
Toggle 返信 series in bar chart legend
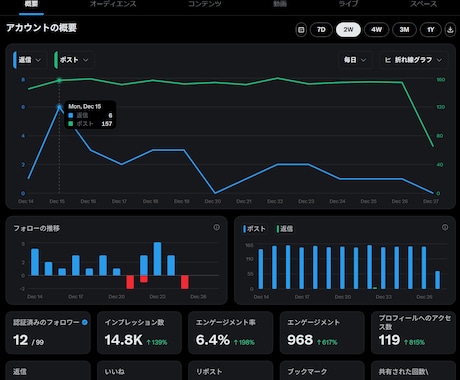[285, 229]
